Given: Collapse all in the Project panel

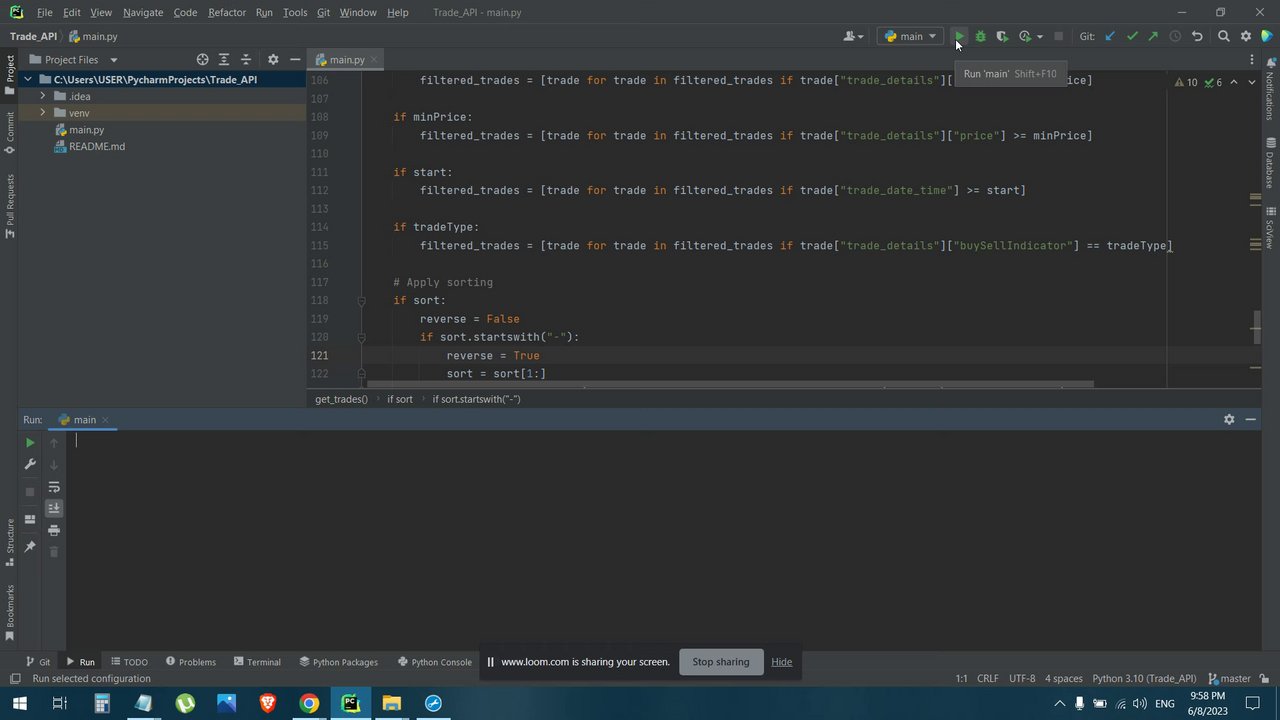Looking at the screenshot, I should 246,59.
